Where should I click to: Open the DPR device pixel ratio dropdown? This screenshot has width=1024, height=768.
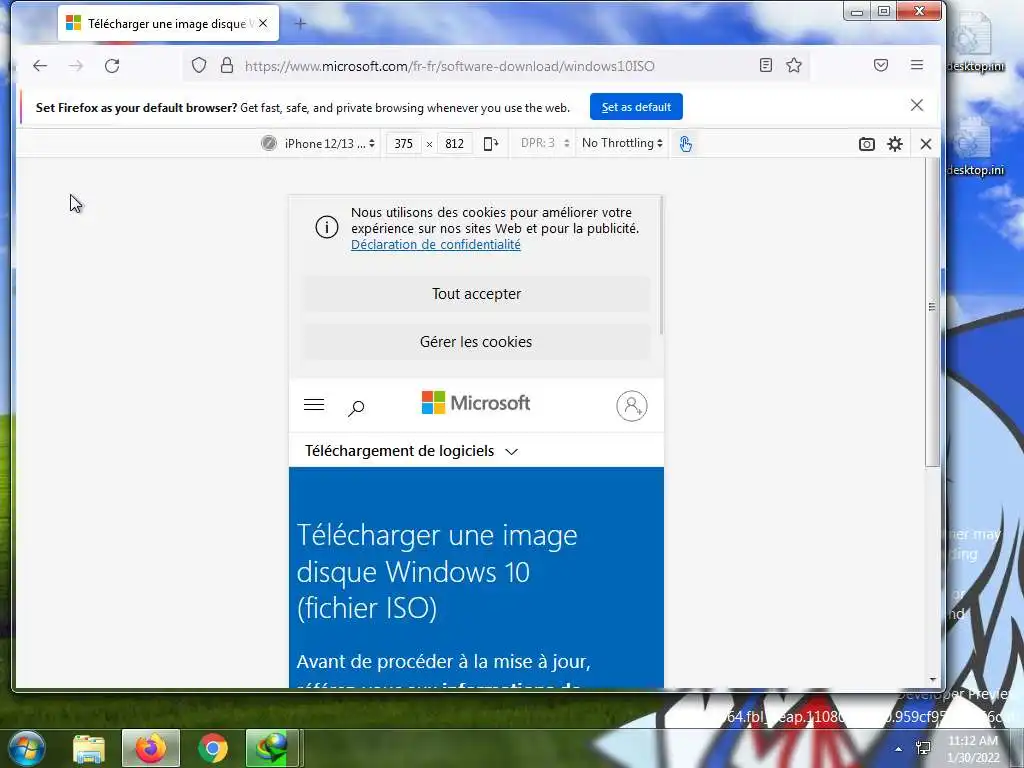pos(545,143)
